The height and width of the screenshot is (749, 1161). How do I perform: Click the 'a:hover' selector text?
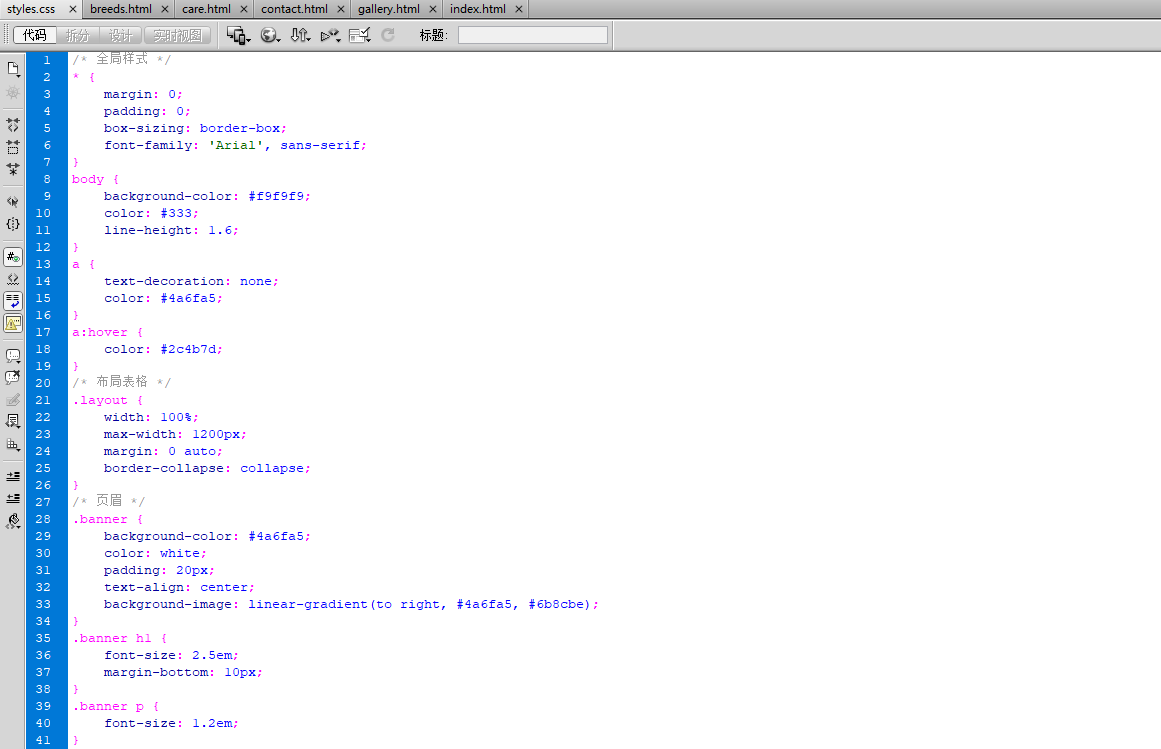99,332
